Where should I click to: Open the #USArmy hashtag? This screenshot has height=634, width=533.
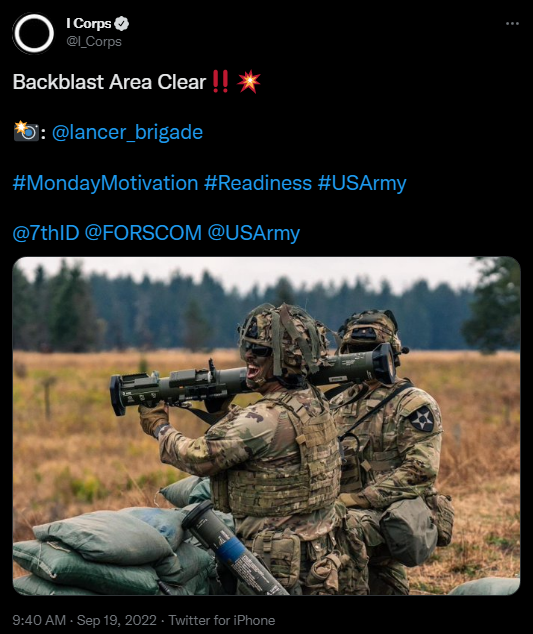point(362,183)
